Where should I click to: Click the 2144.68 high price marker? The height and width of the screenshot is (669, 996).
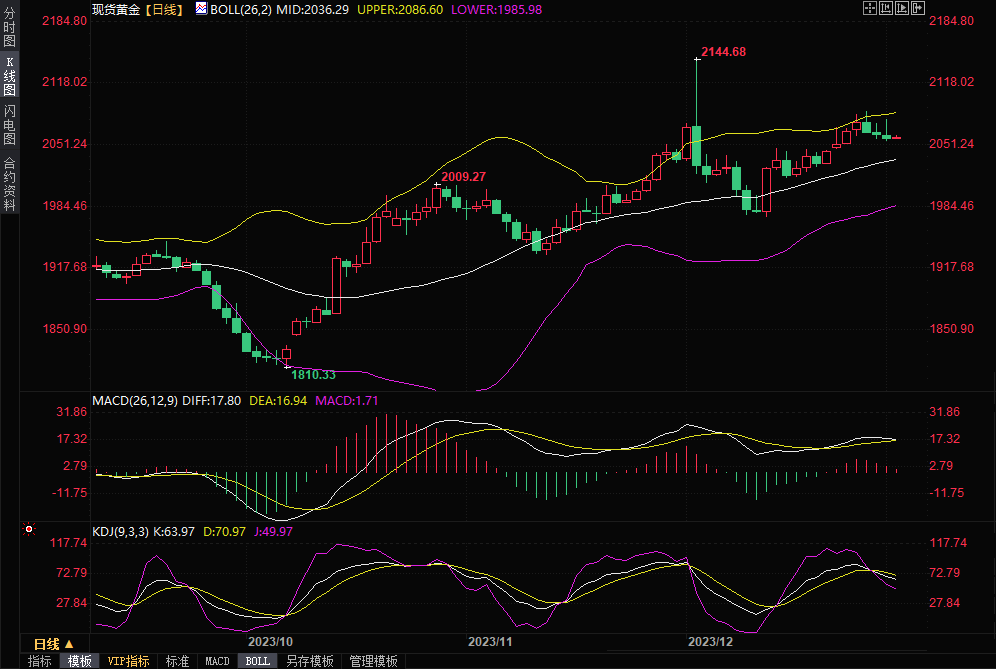tap(723, 51)
